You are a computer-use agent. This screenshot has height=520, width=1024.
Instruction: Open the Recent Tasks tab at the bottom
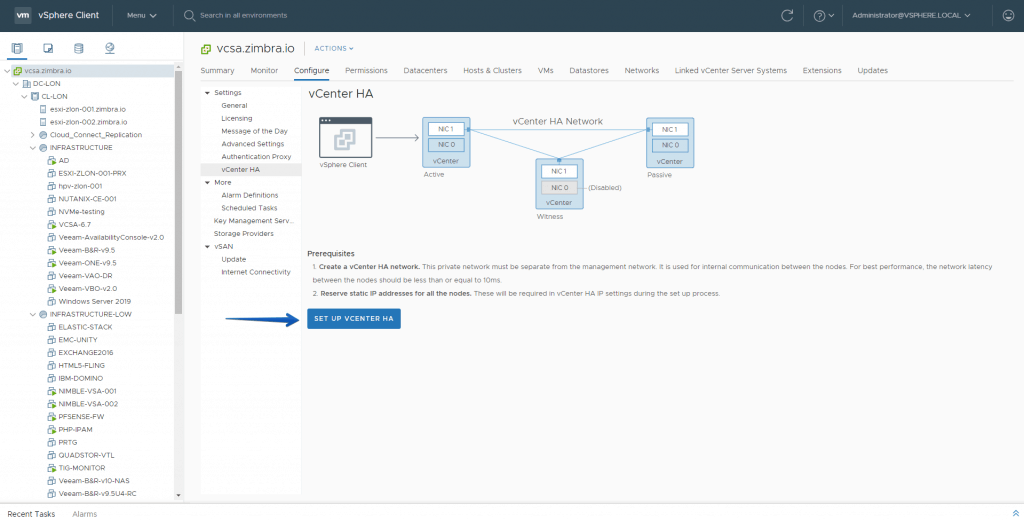click(x=31, y=514)
